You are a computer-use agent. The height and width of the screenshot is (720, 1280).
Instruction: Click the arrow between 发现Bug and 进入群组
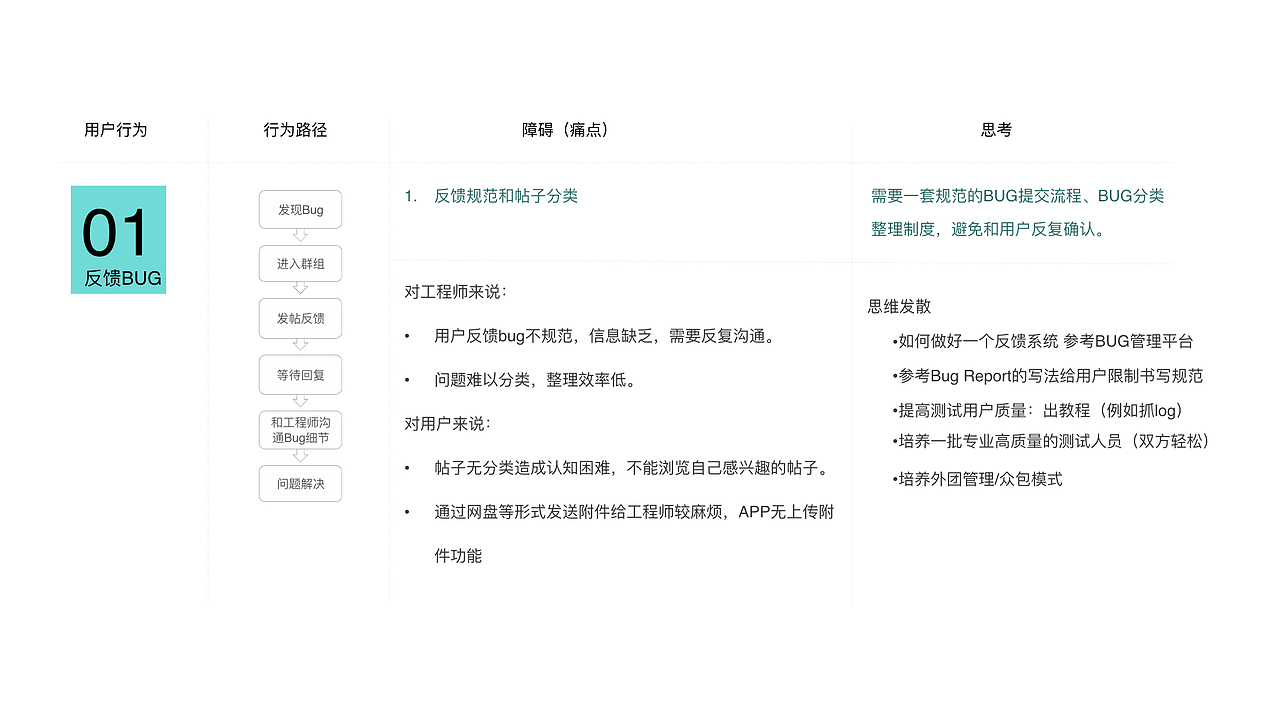300,236
